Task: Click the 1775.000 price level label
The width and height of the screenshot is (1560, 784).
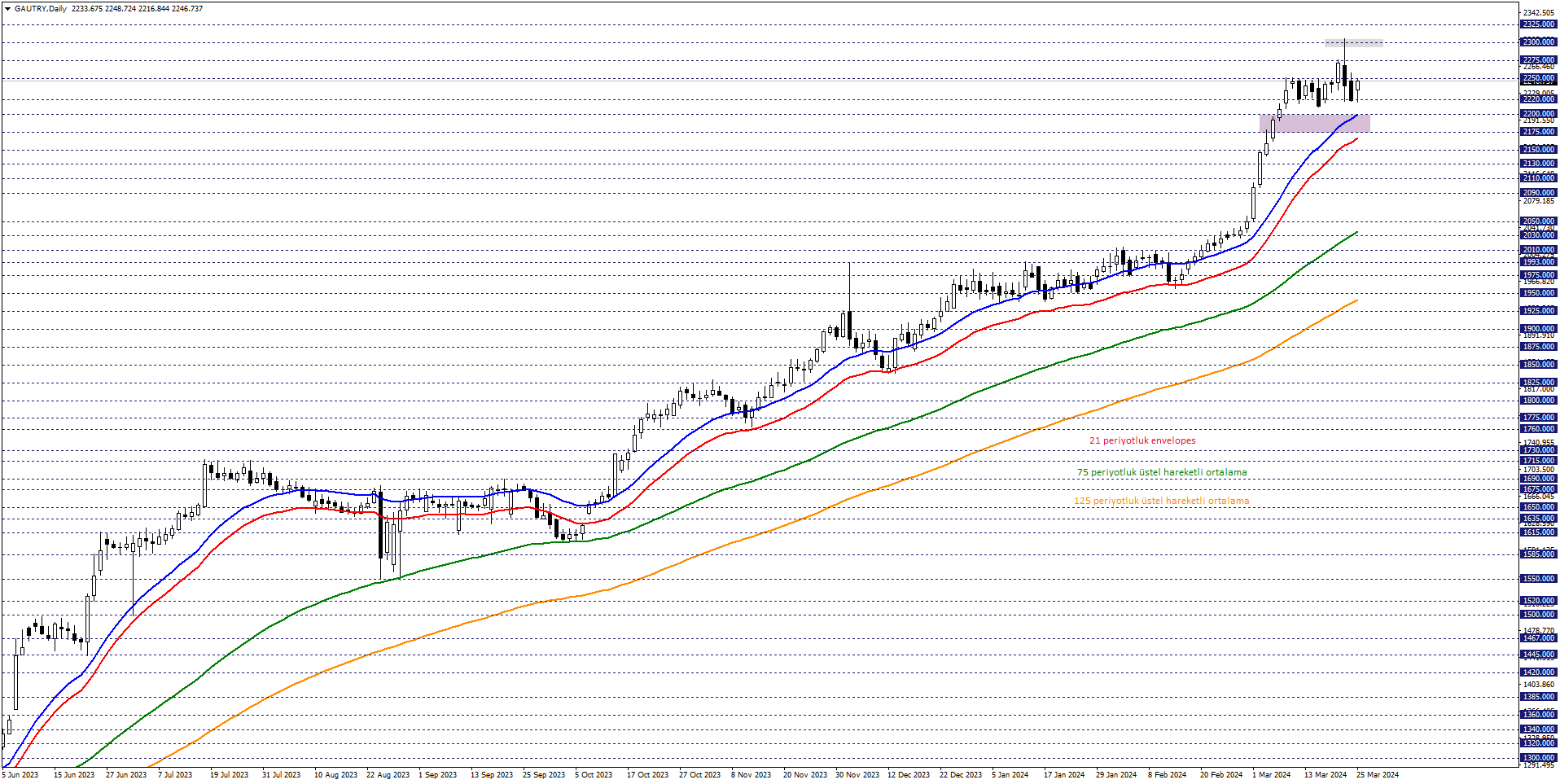Action: pos(1538,418)
